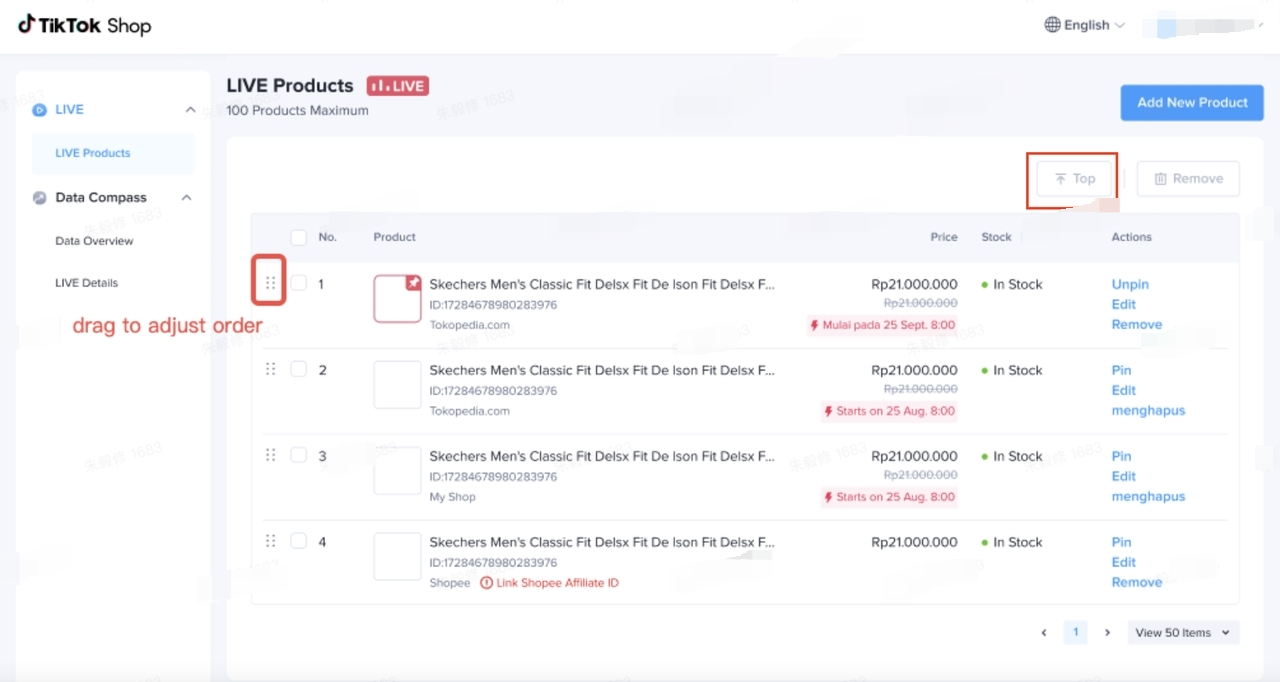Open Data Overview in the sidebar

click(94, 241)
